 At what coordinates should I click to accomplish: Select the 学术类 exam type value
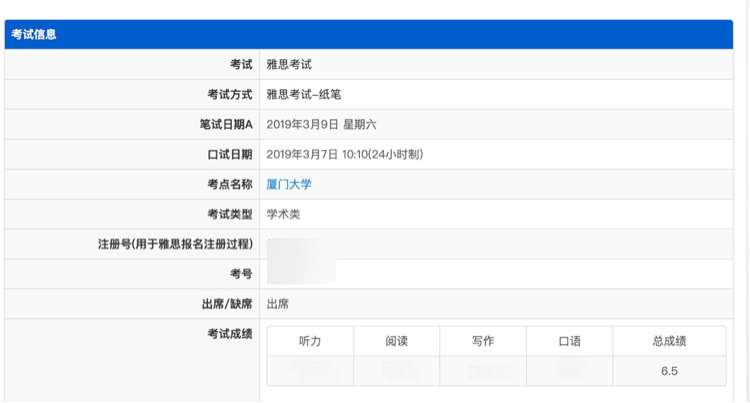[283, 214]
